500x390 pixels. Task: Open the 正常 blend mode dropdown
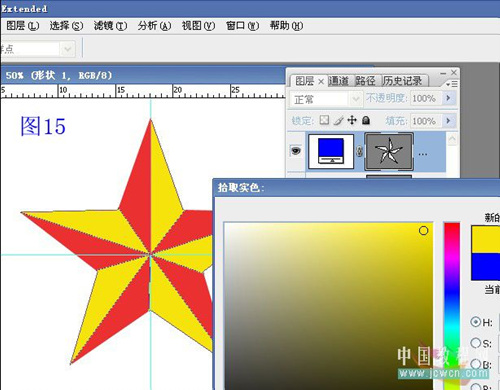(325, 99)
